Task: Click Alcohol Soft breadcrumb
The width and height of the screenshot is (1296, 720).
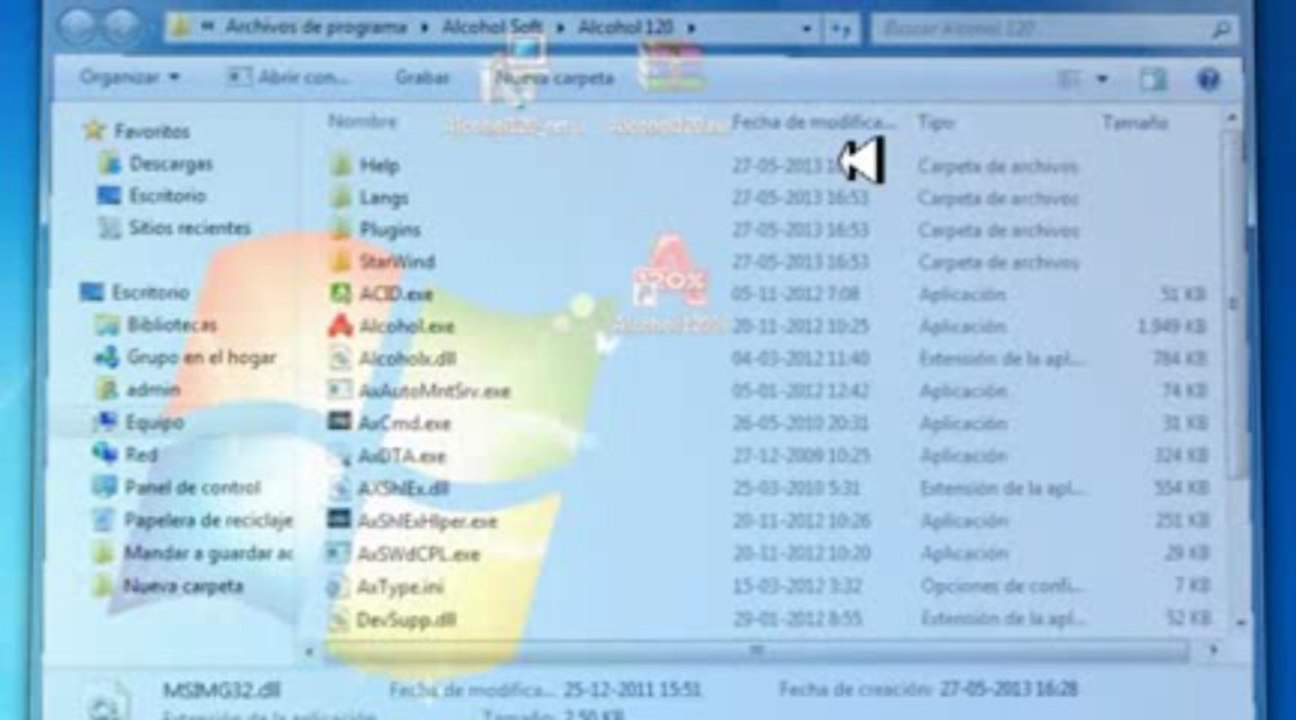Action: coord(492,28)
